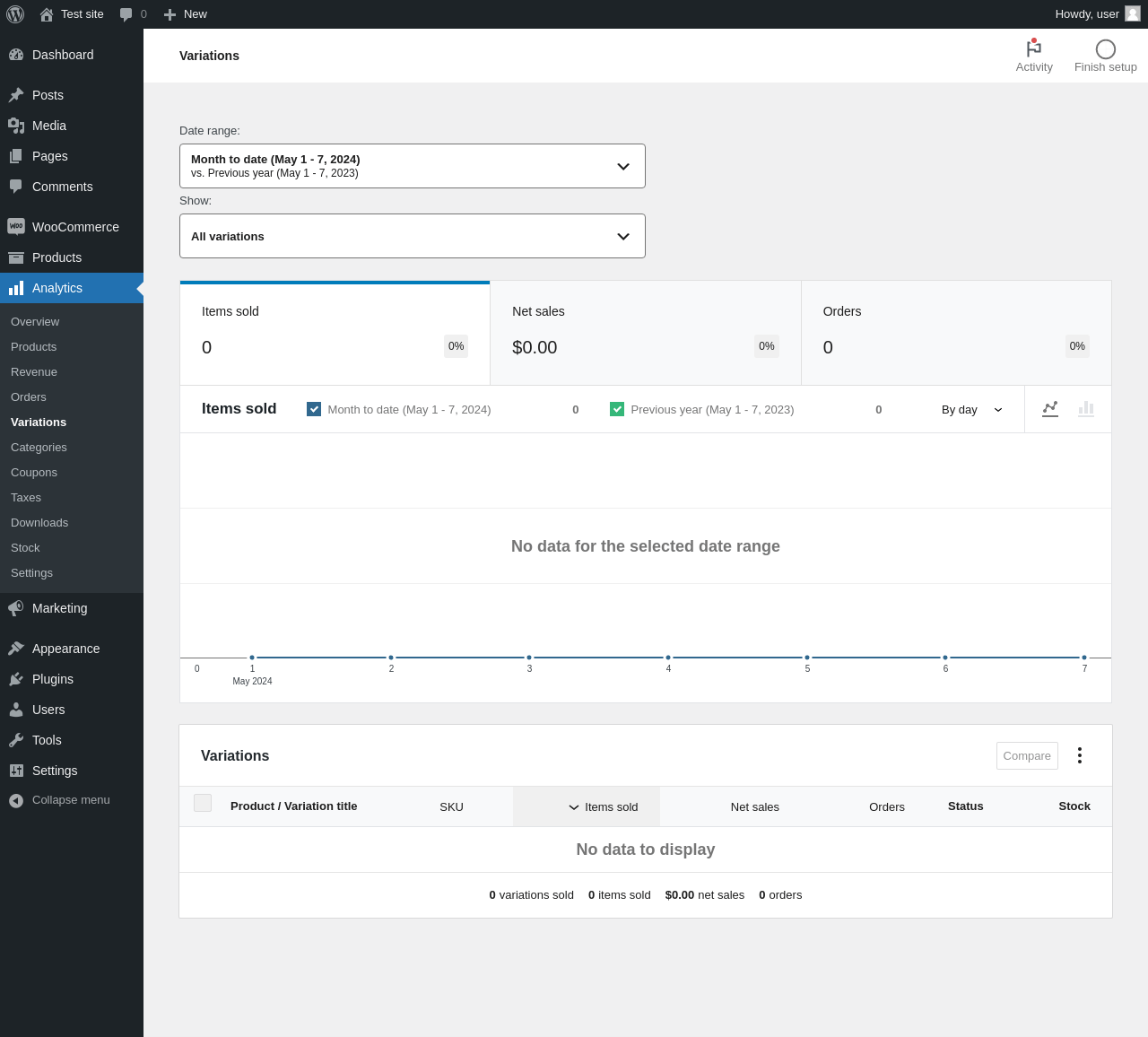Viewport: 1148px width, 1037px height.
Task: Open the By day interval dropdown
Action: [x=971, y=410]
